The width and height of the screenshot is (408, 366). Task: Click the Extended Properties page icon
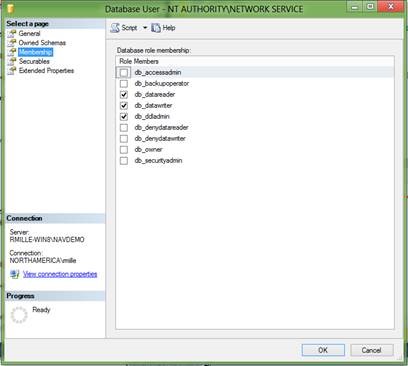click(12, 71)
